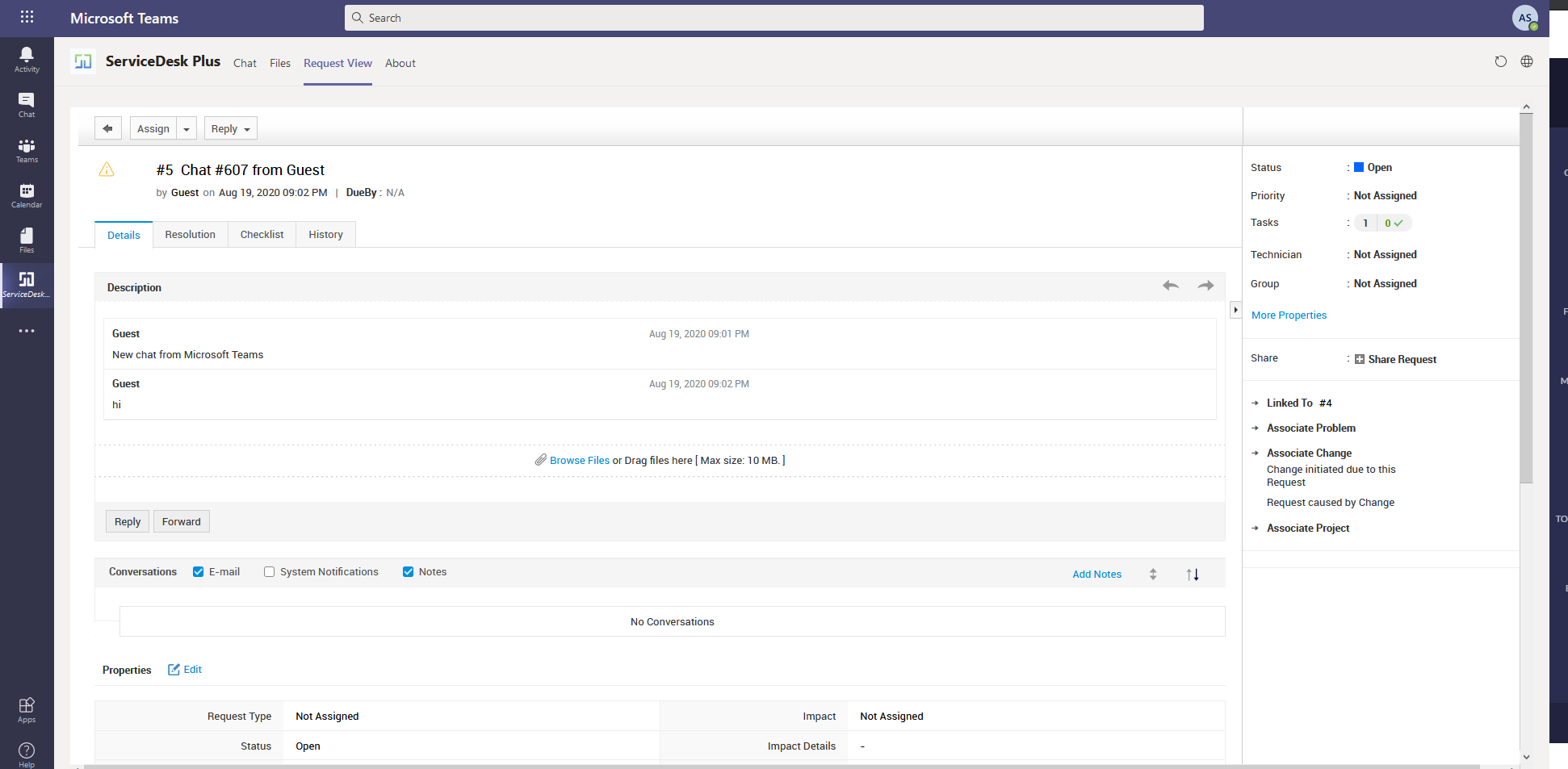Click the horizontal scrollbar at bottom

782,766
